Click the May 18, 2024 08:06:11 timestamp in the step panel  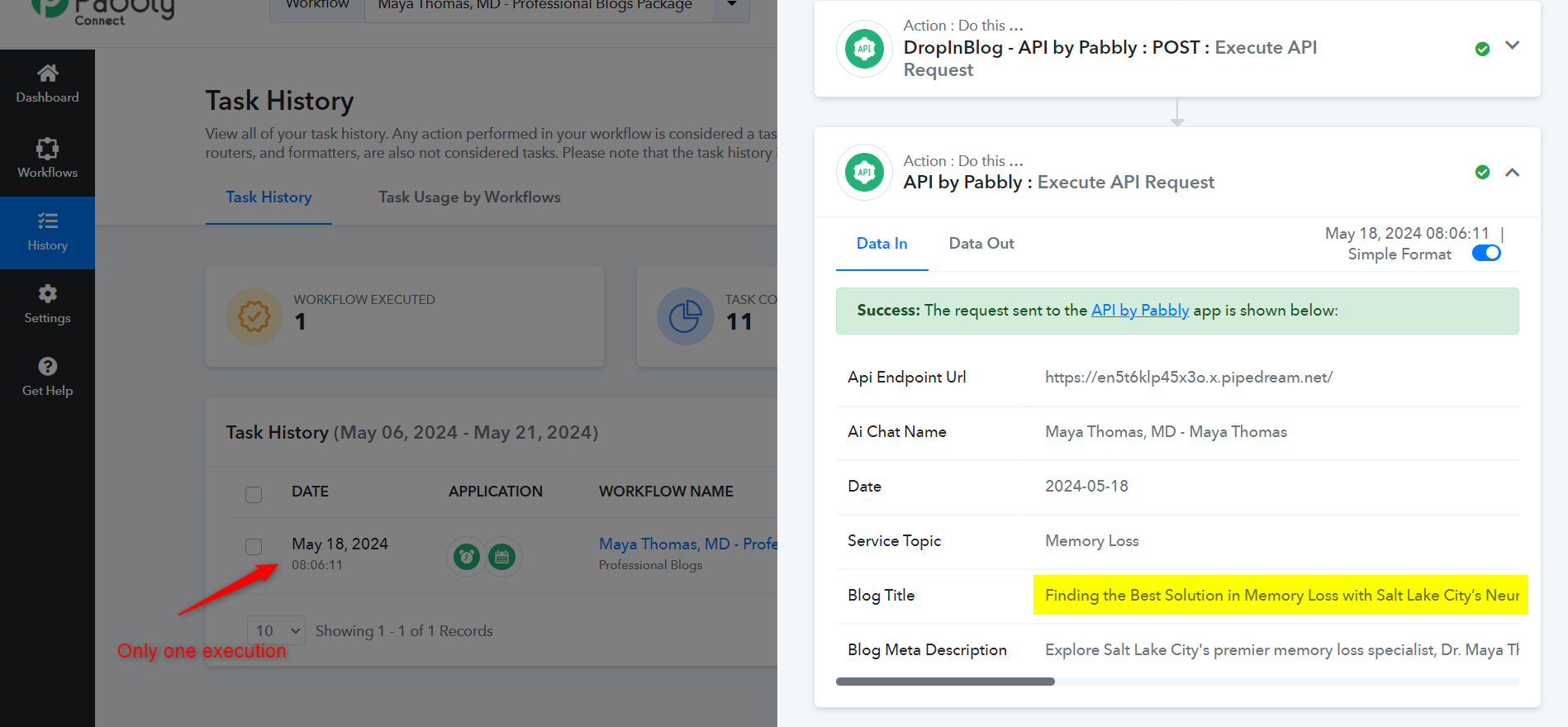(x=1407, y=234)
